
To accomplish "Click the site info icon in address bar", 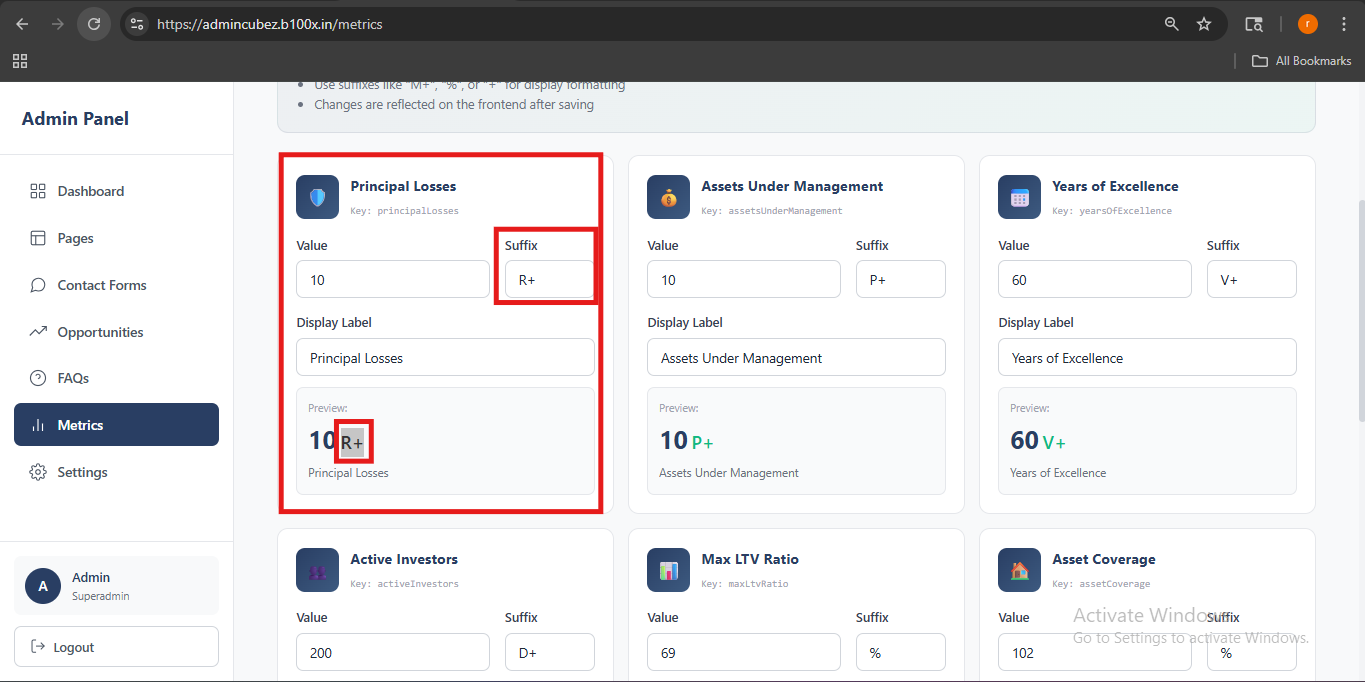I will click(138, 24).
